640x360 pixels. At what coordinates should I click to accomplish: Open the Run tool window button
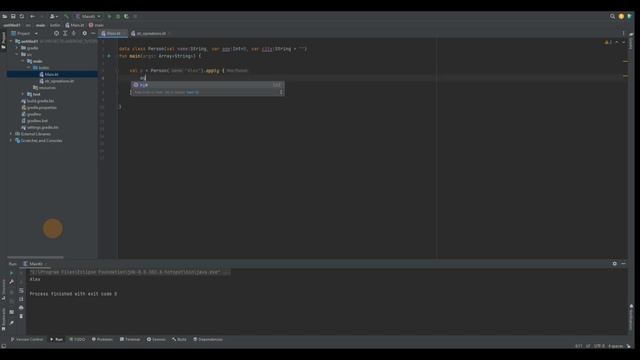[x=57, y=339]
